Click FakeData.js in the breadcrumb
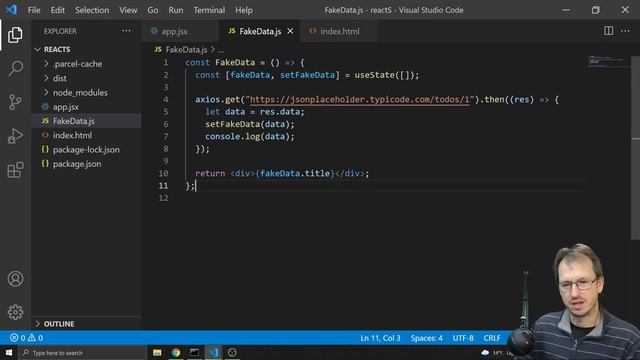This screenshot has height=360, width=640. click(186, 50)
